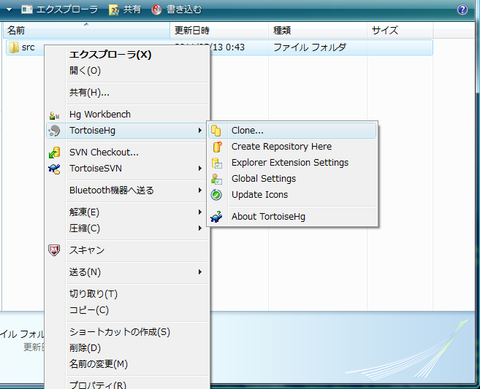The image size is (480, 389).
Task: Click the Create Repository Here icon
Action: 217,147
